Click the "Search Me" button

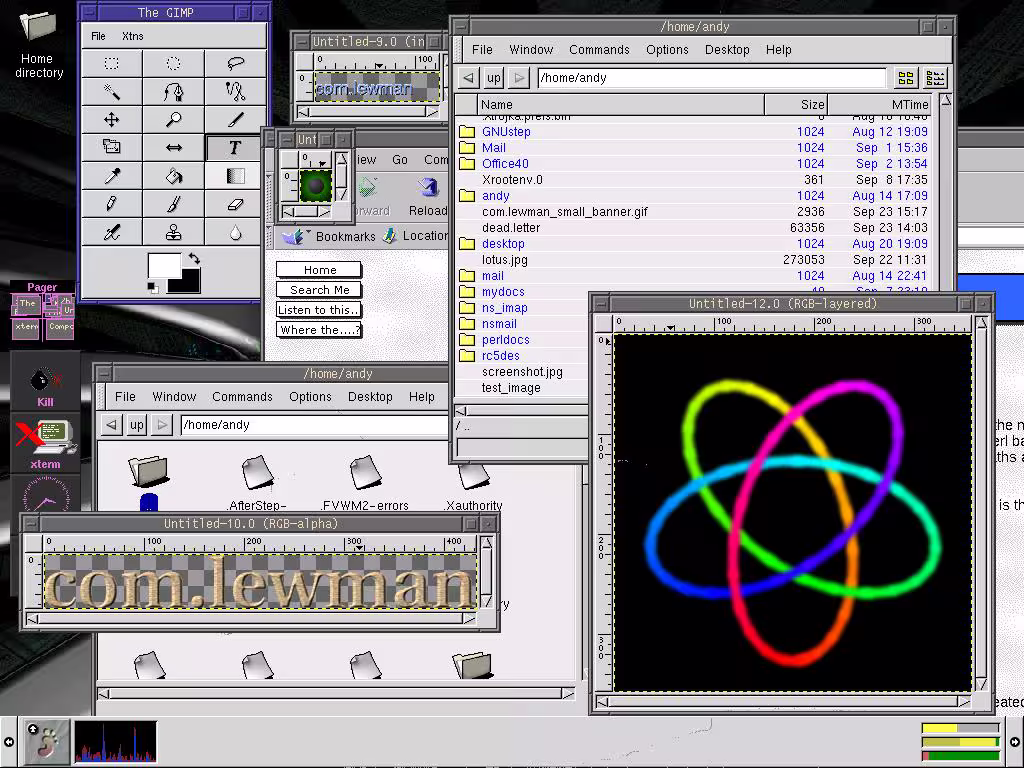tap(319, 290)
